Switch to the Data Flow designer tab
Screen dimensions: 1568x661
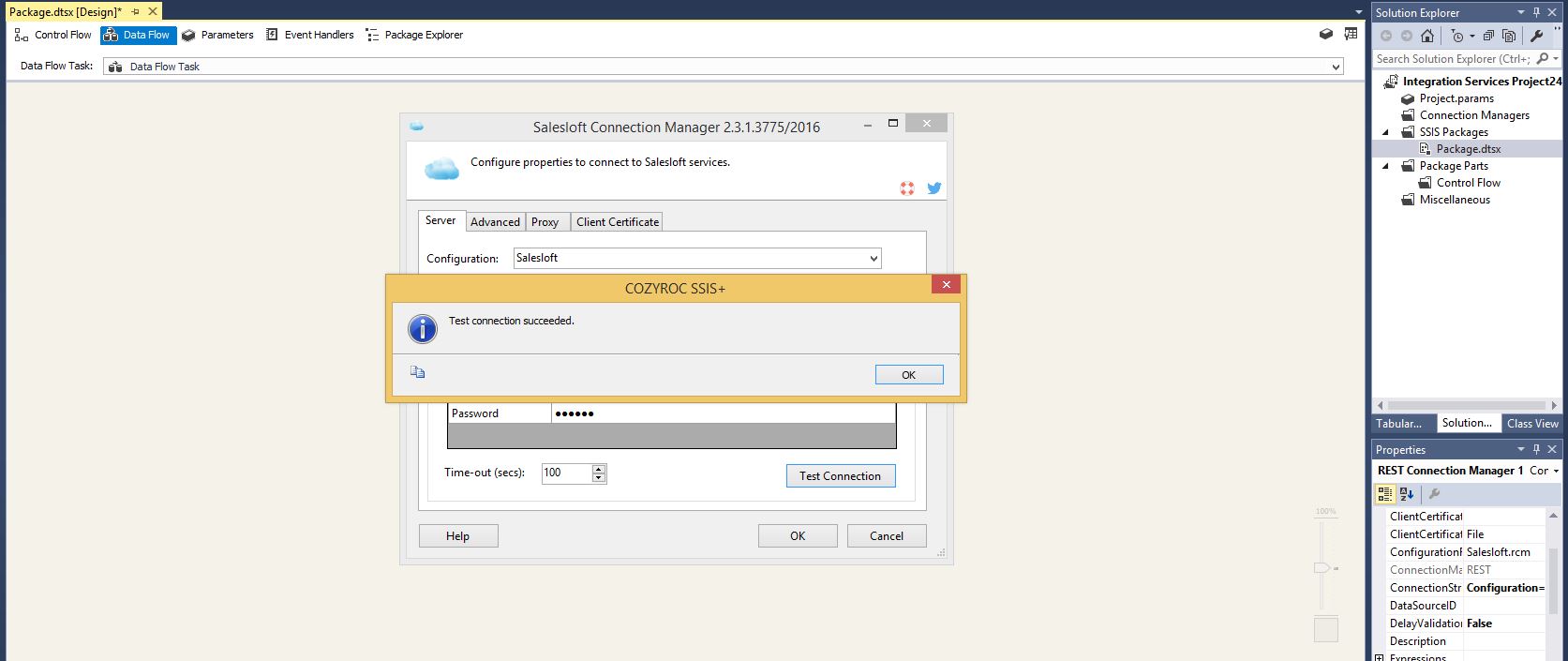pos(138,35)
